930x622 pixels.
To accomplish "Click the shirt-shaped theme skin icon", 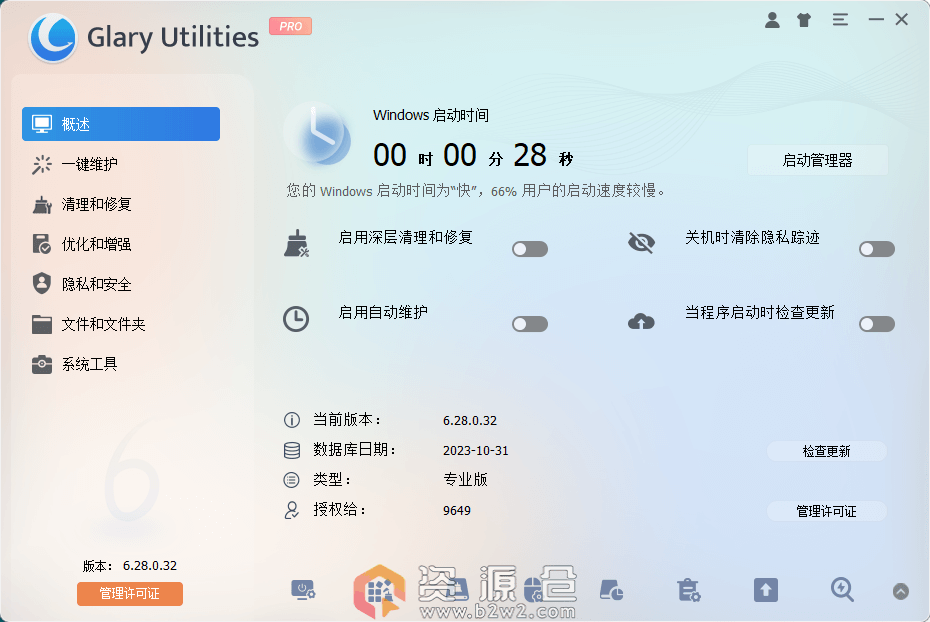I will tap(804, 19).
